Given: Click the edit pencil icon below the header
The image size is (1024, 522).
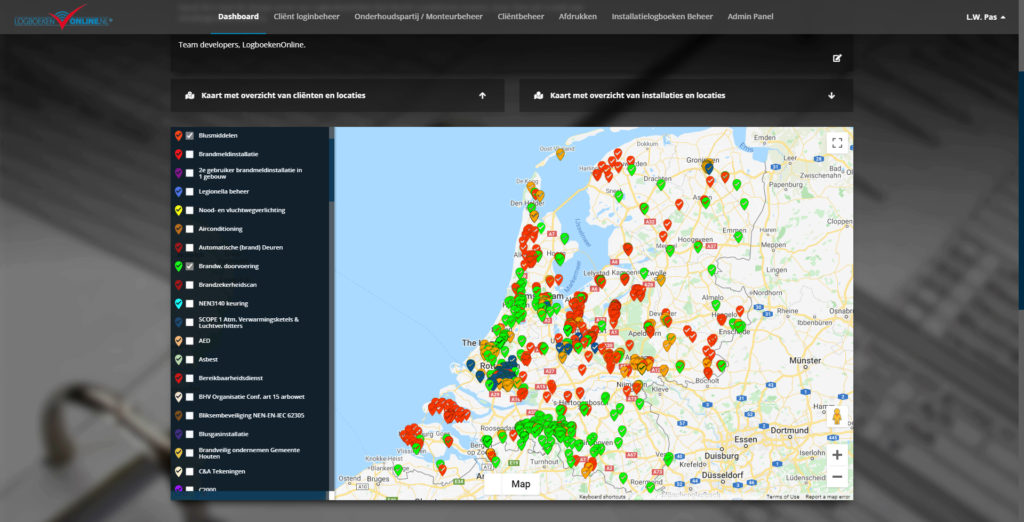Looking at the screenshot, I should (837, 58).
